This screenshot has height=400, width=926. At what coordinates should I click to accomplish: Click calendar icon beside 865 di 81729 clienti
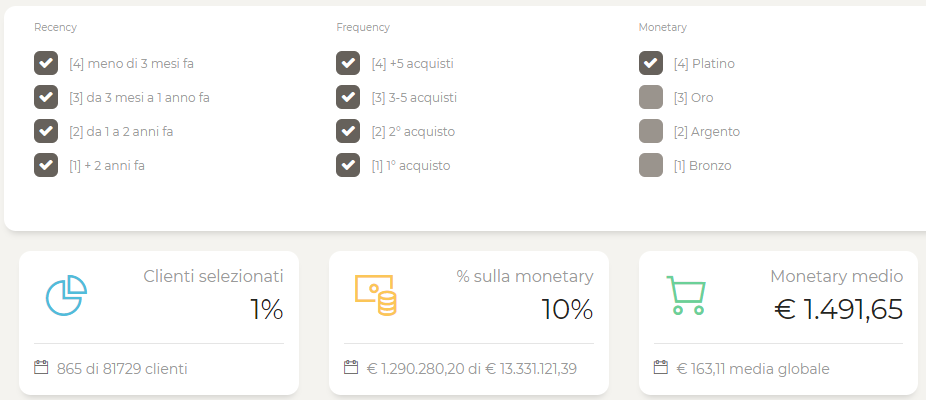[41, 368]
